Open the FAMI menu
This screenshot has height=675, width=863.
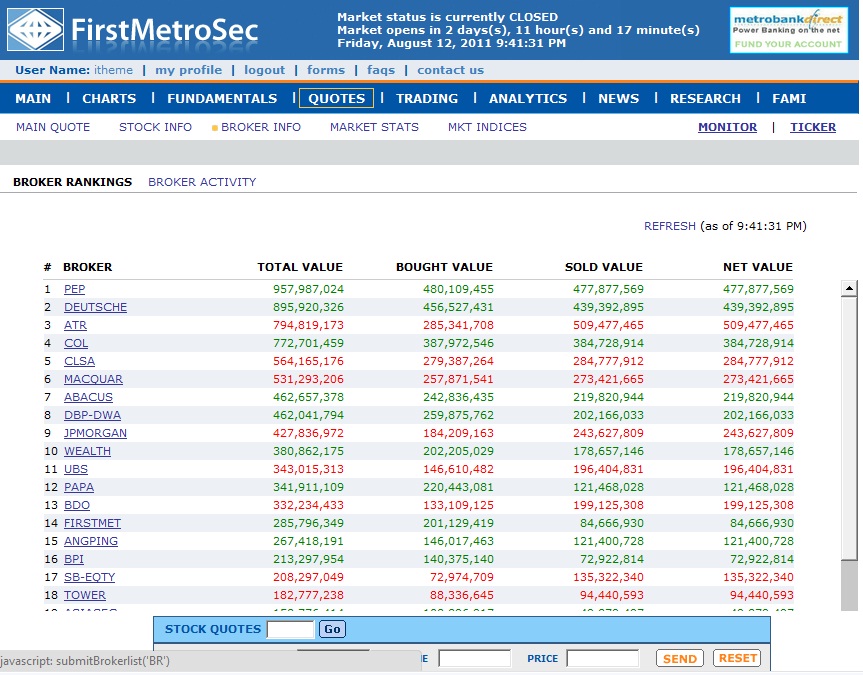pos(789,99)
